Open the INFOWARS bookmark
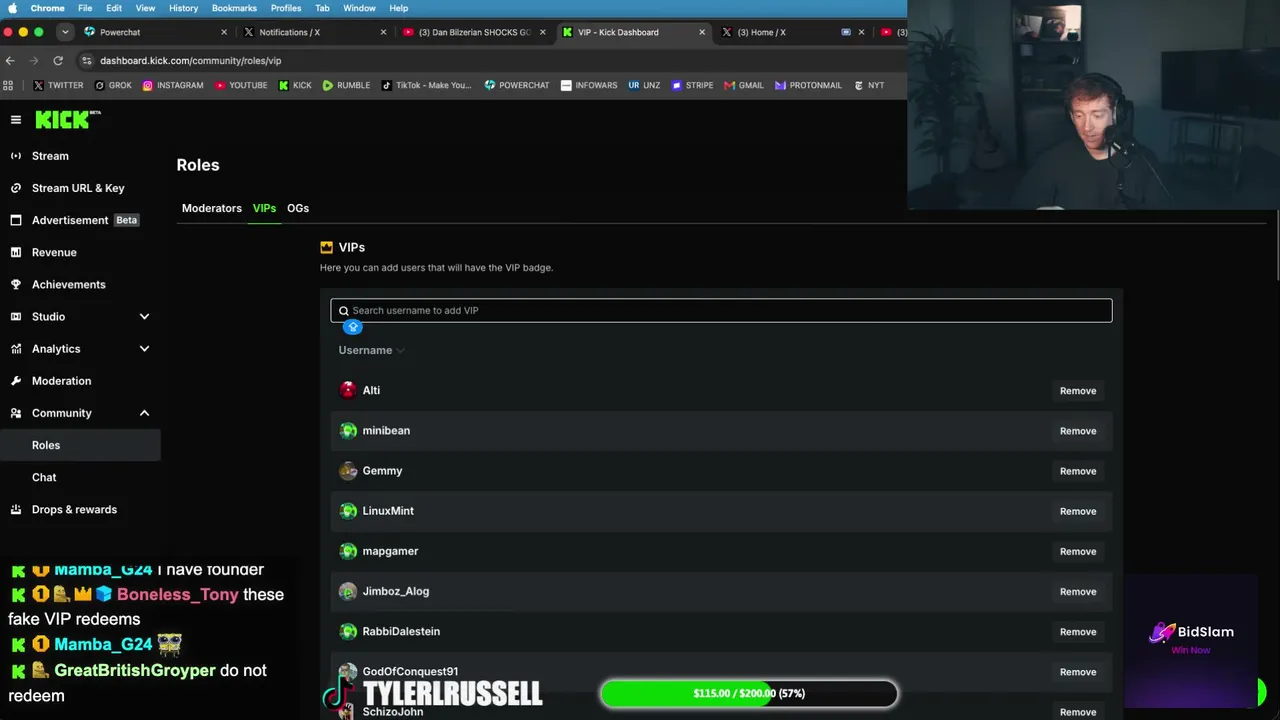The width and height of the screenshot is (1280, 720). click(589, 85)
